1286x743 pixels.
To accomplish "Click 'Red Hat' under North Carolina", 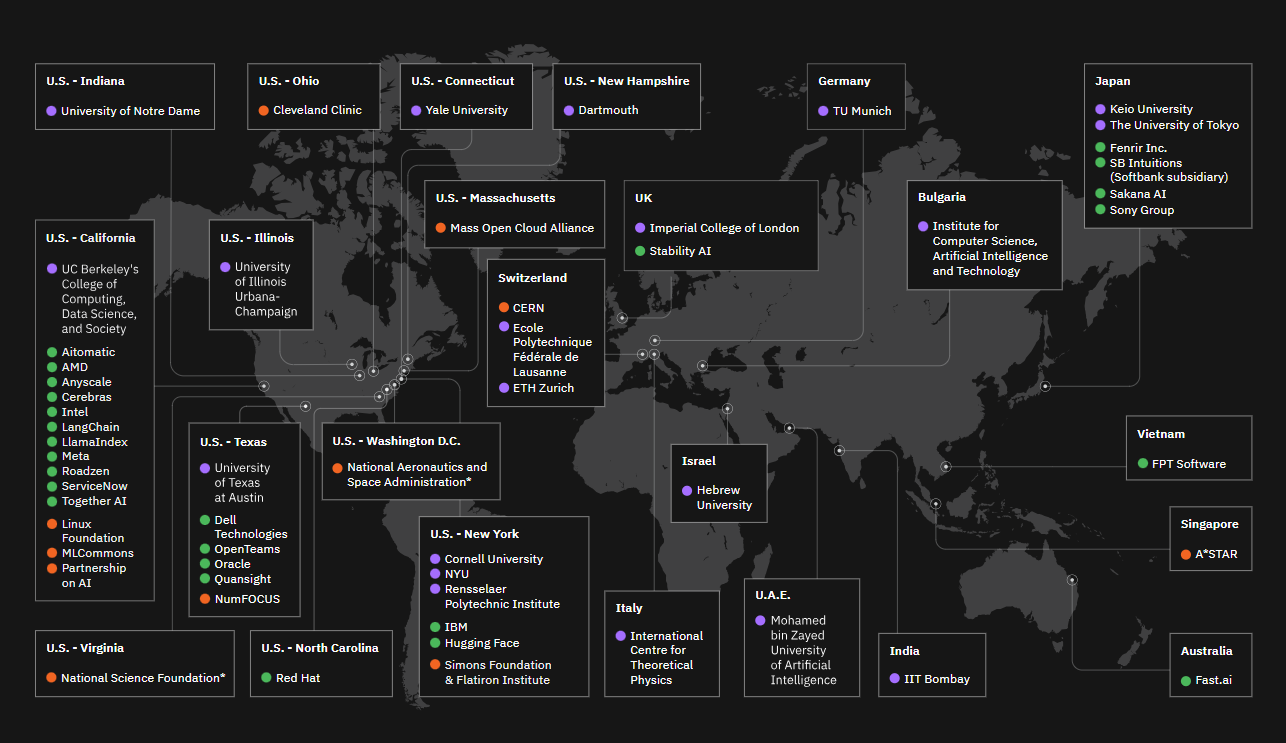I will (x=298, y=678).
